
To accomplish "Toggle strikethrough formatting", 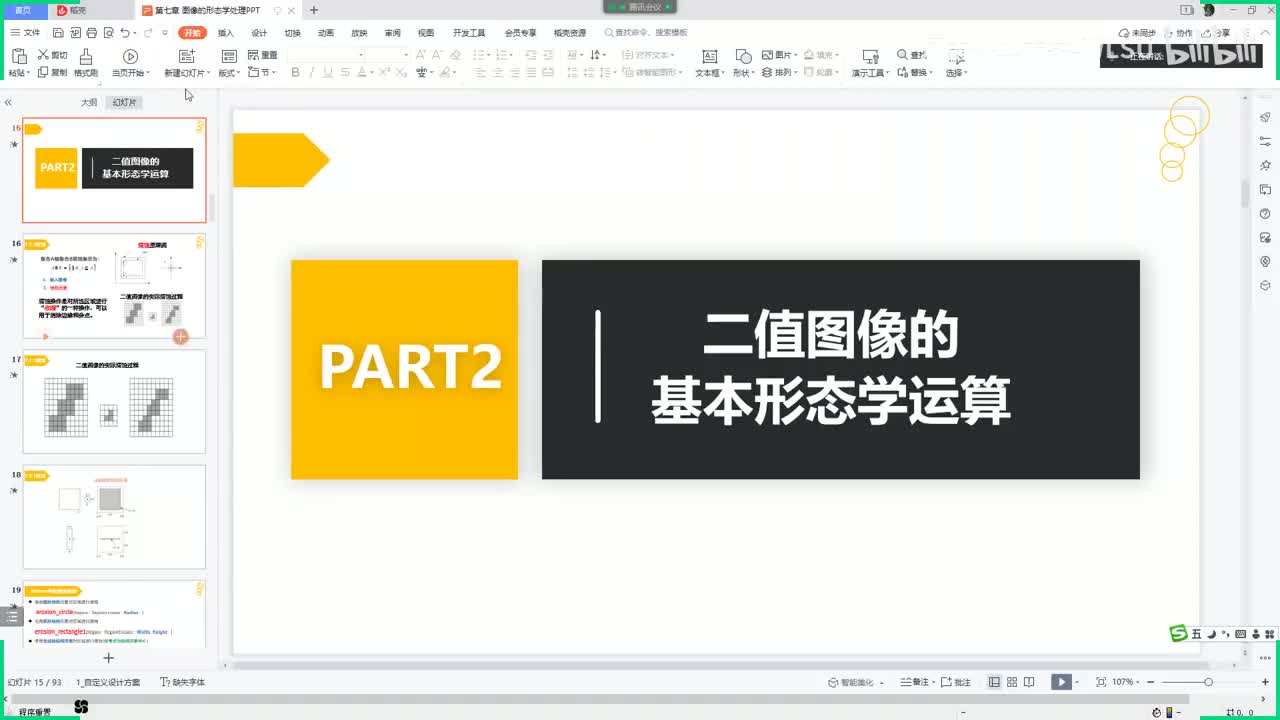I will coord(345,72).
